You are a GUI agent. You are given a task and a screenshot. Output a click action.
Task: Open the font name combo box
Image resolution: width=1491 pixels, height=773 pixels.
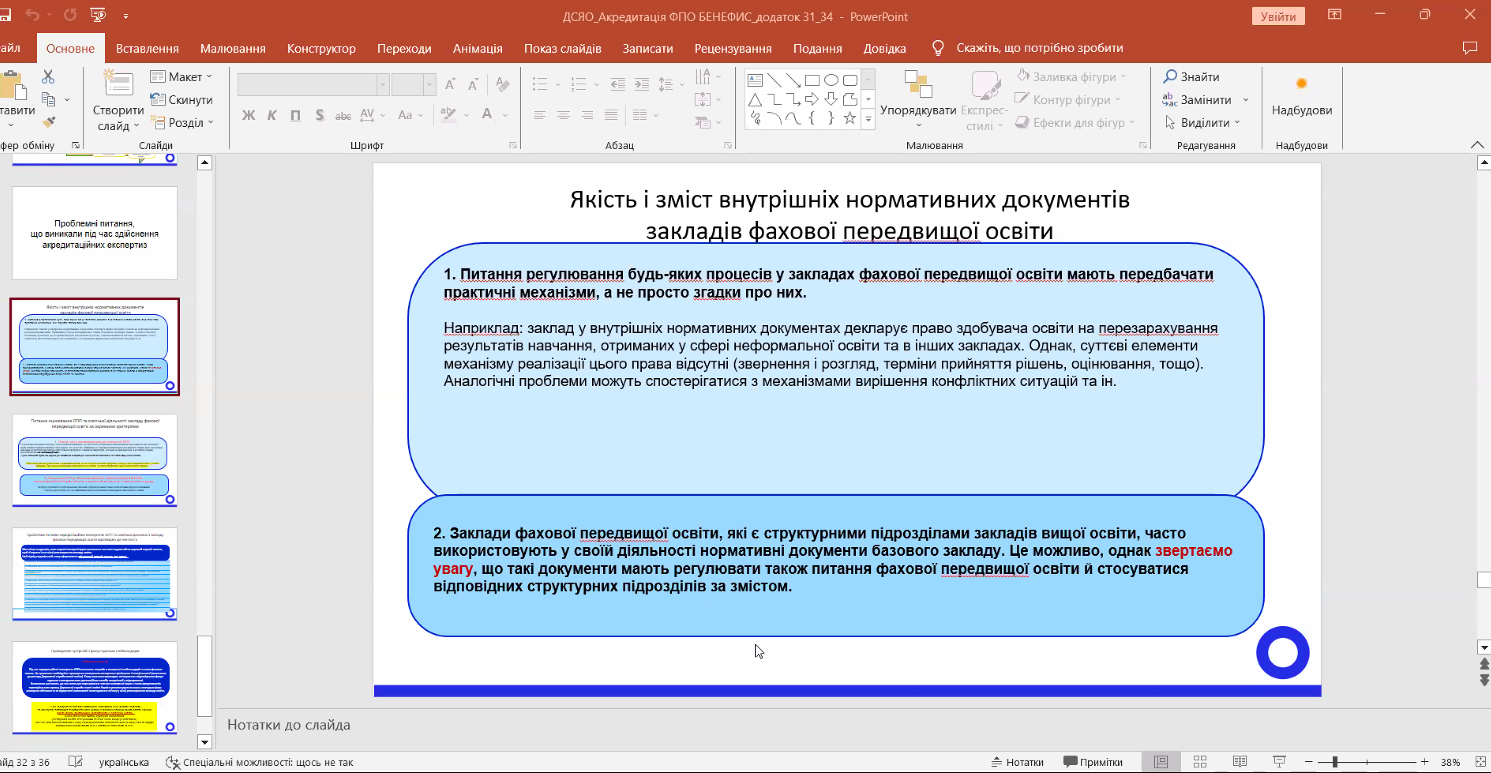pos(312,85)
